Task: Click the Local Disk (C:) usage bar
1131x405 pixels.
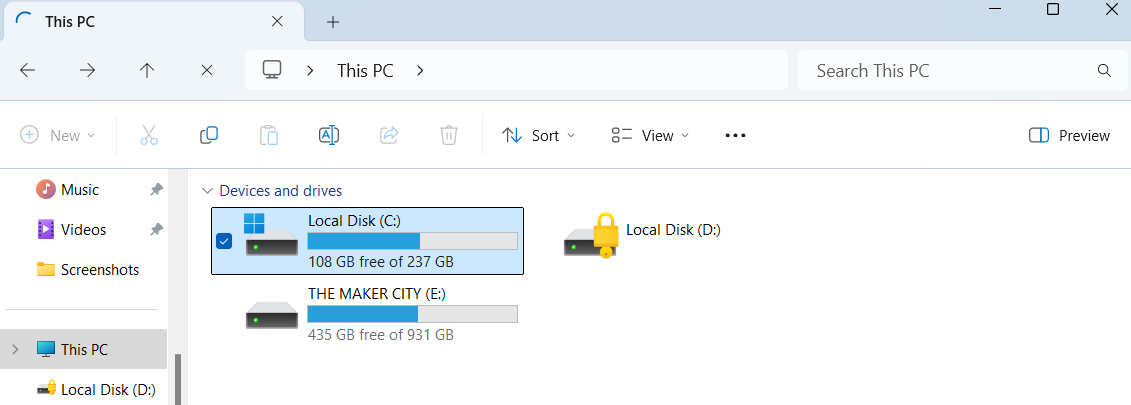Action: [x=413, y=241]
